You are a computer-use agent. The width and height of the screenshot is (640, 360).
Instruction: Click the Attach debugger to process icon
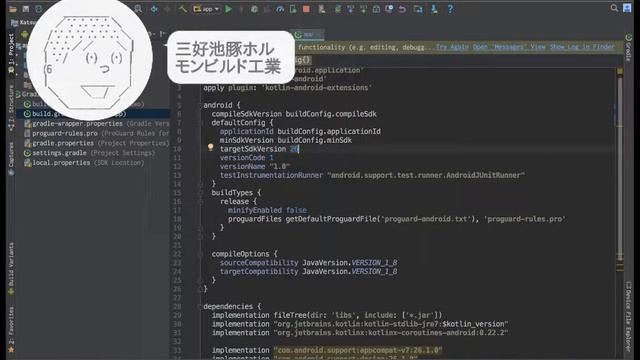pyautogui.click(x=293, y=9)
